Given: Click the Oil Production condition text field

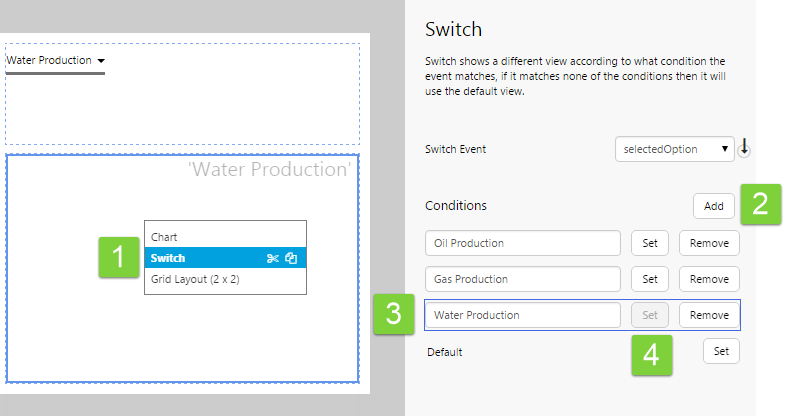Looking at the screenshot, I should click(x=522, y=243).
